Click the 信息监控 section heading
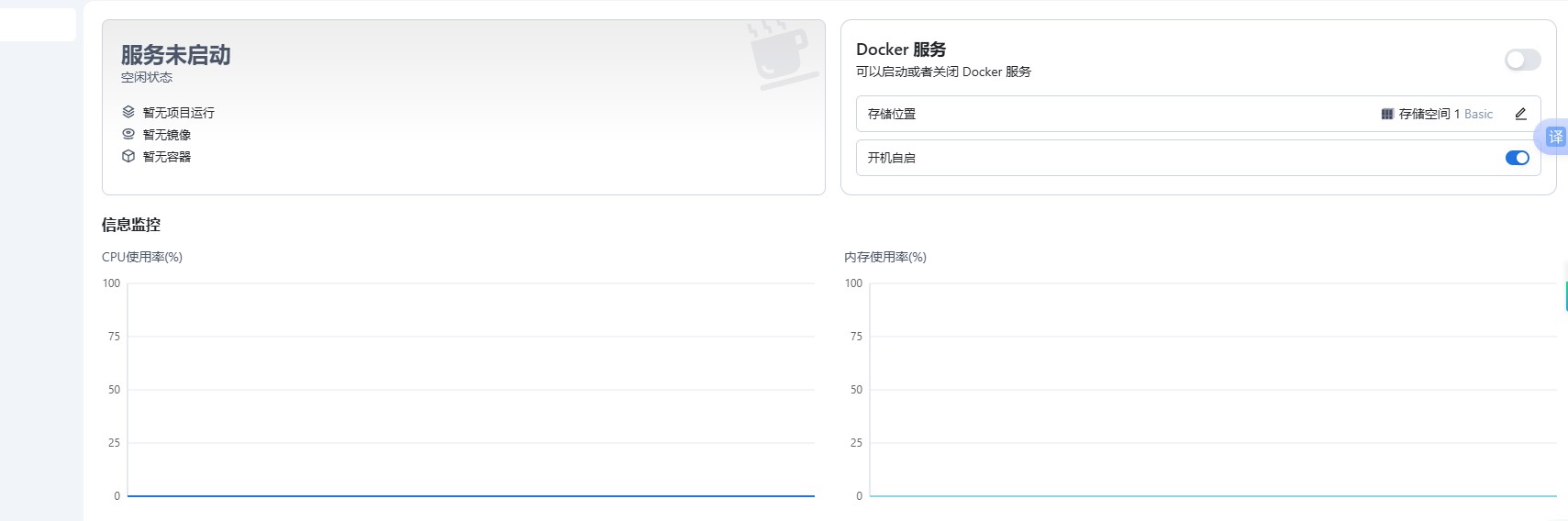This screenshot has width=1568, height=521. [131, 225]
